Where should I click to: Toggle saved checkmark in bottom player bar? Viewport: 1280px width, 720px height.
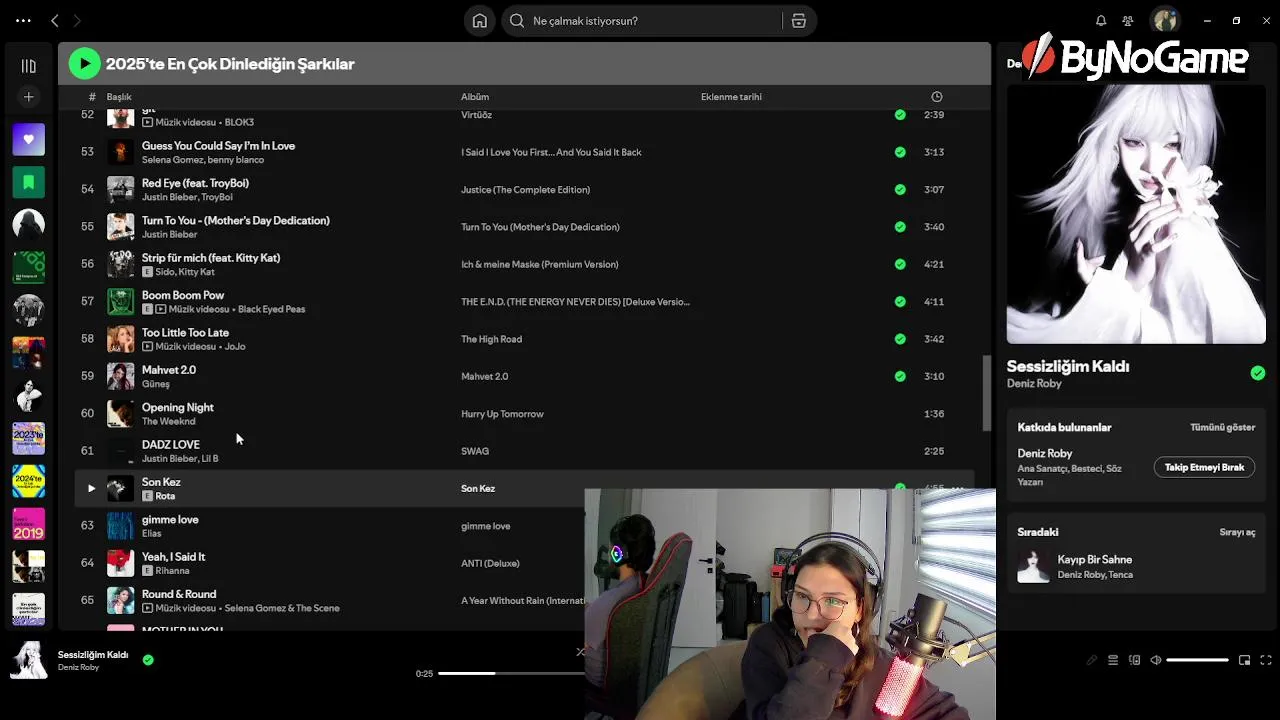click(x=148, y=660)
